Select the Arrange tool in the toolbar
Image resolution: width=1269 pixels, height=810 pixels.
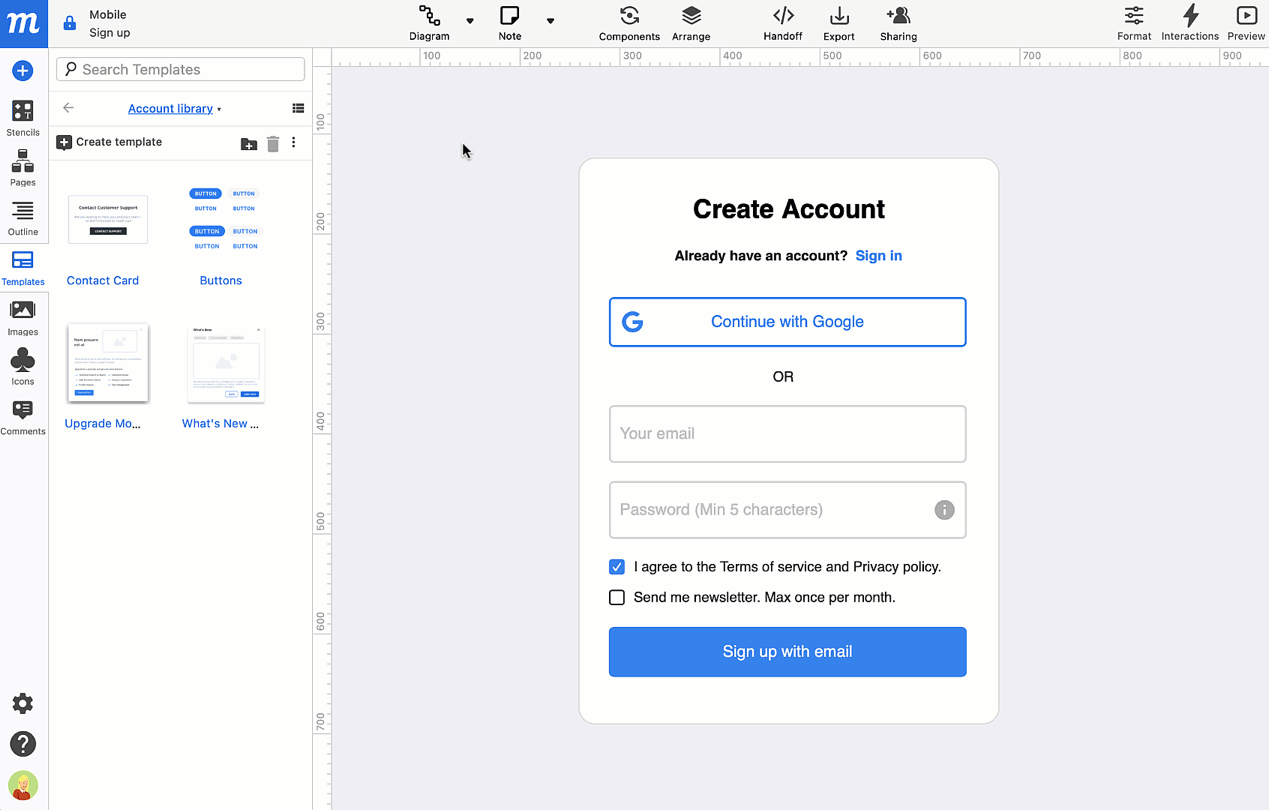[x=691, y=22]
